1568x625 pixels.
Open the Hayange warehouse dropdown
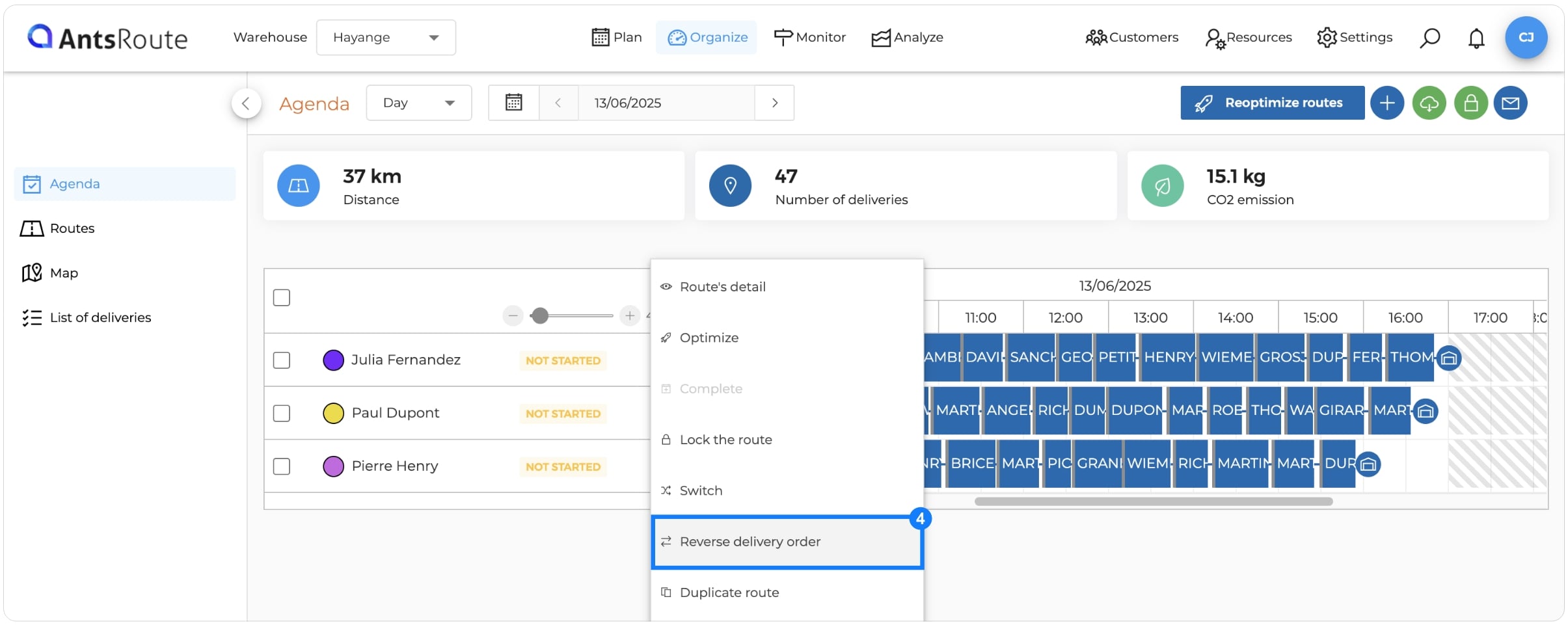[x=386, y=38]
